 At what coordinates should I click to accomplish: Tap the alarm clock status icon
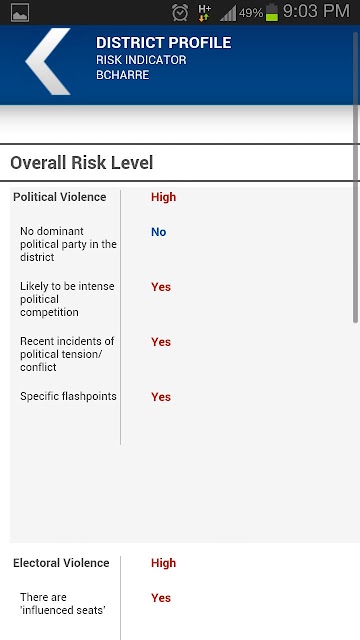(180, 12)
